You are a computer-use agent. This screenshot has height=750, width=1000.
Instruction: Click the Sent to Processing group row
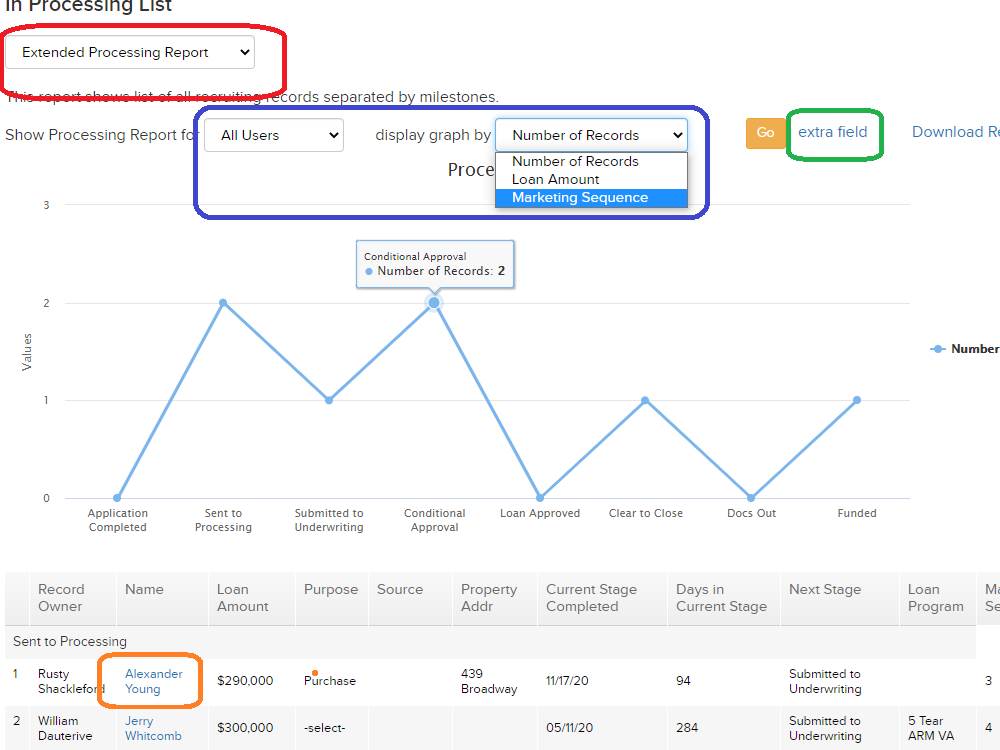[490, 642]
